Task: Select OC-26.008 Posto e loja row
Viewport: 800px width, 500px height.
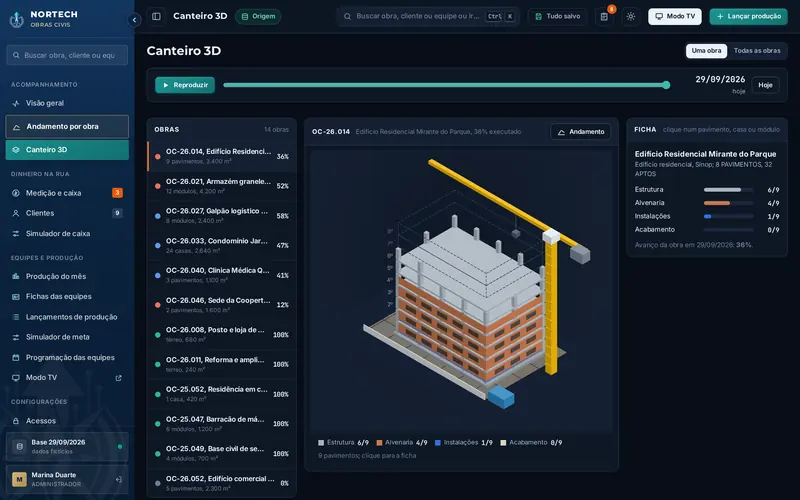Action: coord(221,334)
